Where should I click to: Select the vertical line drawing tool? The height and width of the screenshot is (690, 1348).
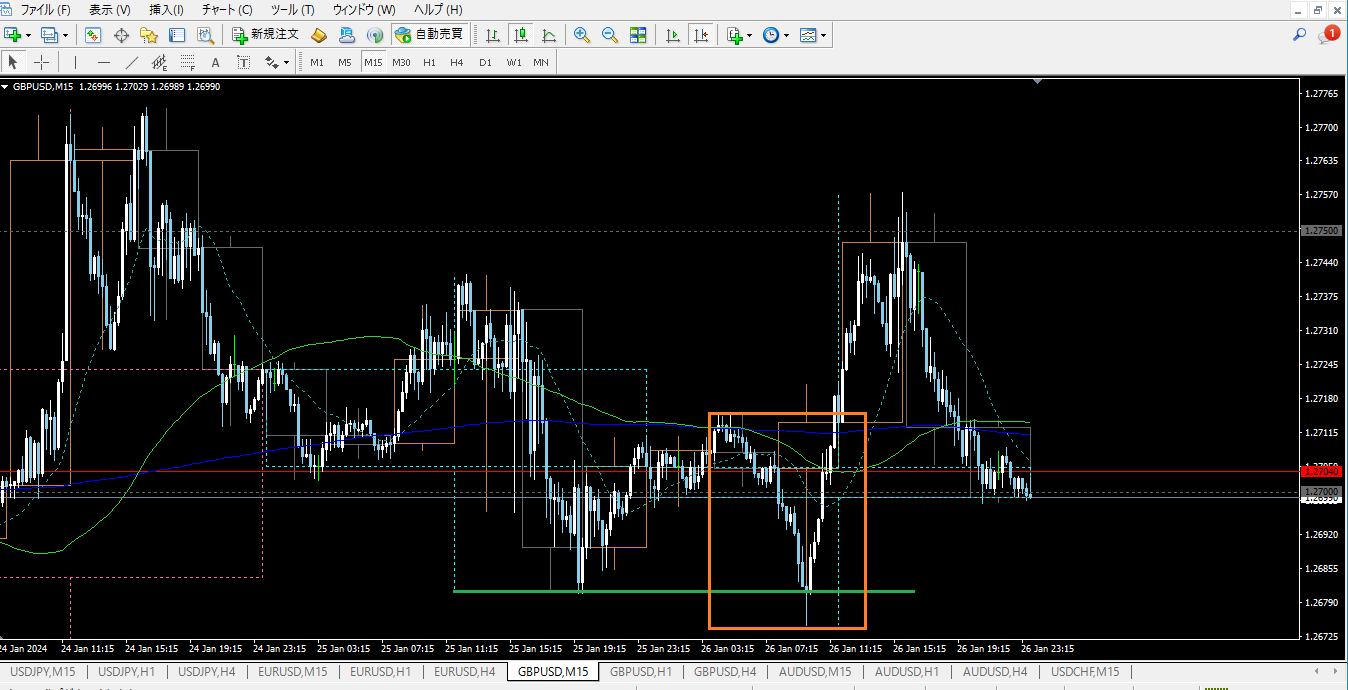[x=76, y=62]
